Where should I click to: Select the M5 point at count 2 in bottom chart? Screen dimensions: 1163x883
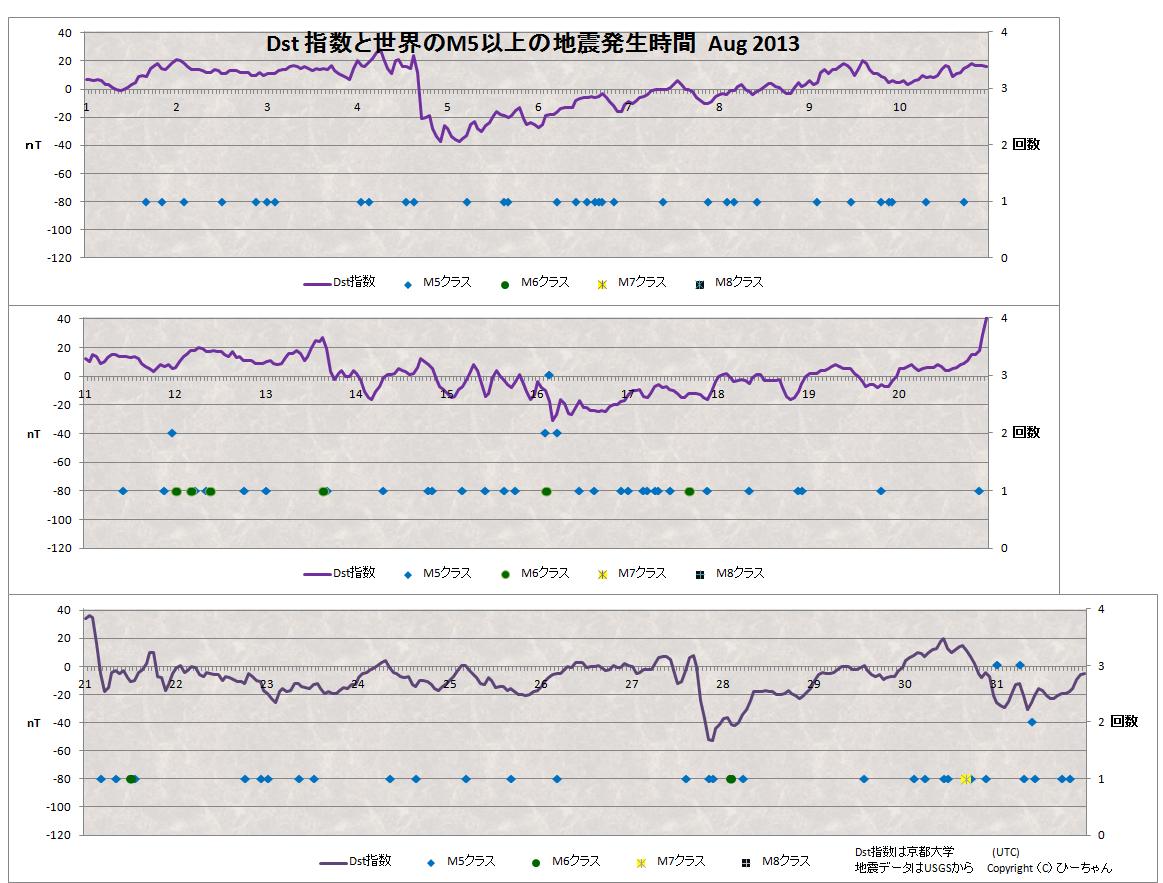coord(1032,722)
